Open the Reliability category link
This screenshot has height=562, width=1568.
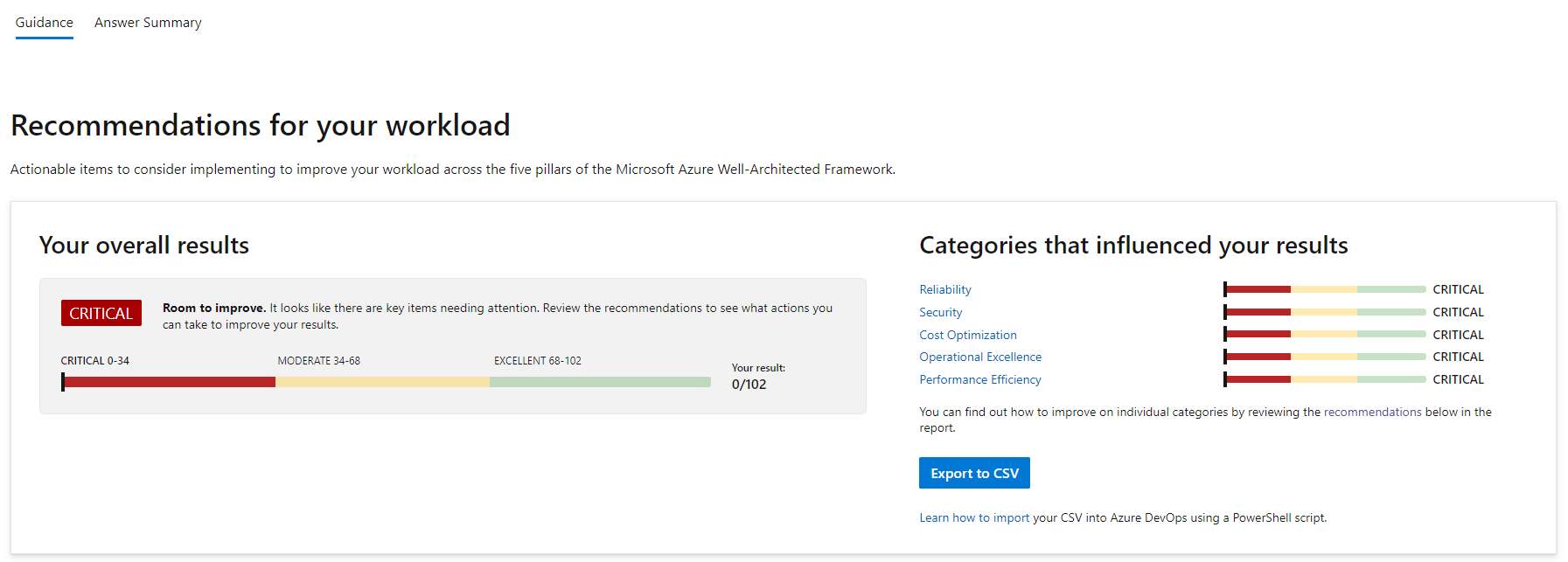coord(944,289)
